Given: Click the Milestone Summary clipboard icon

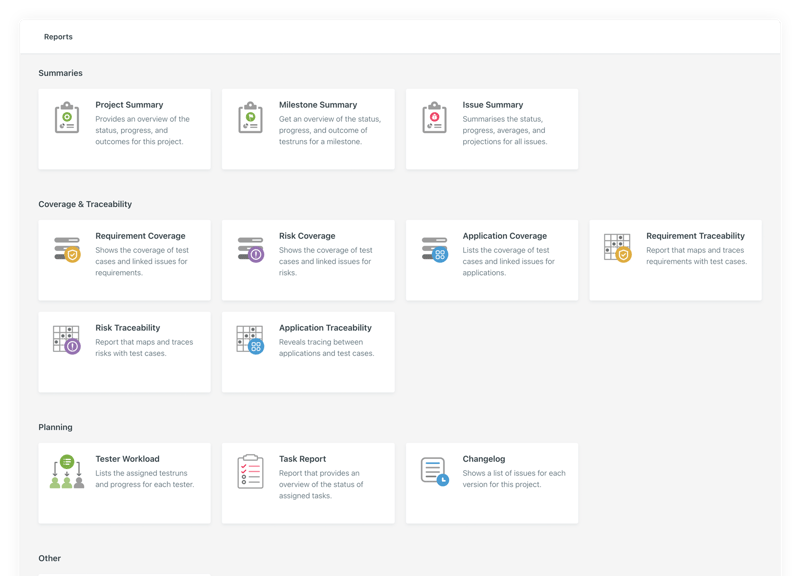Looking at the screenshot, I should click(250, 117).
